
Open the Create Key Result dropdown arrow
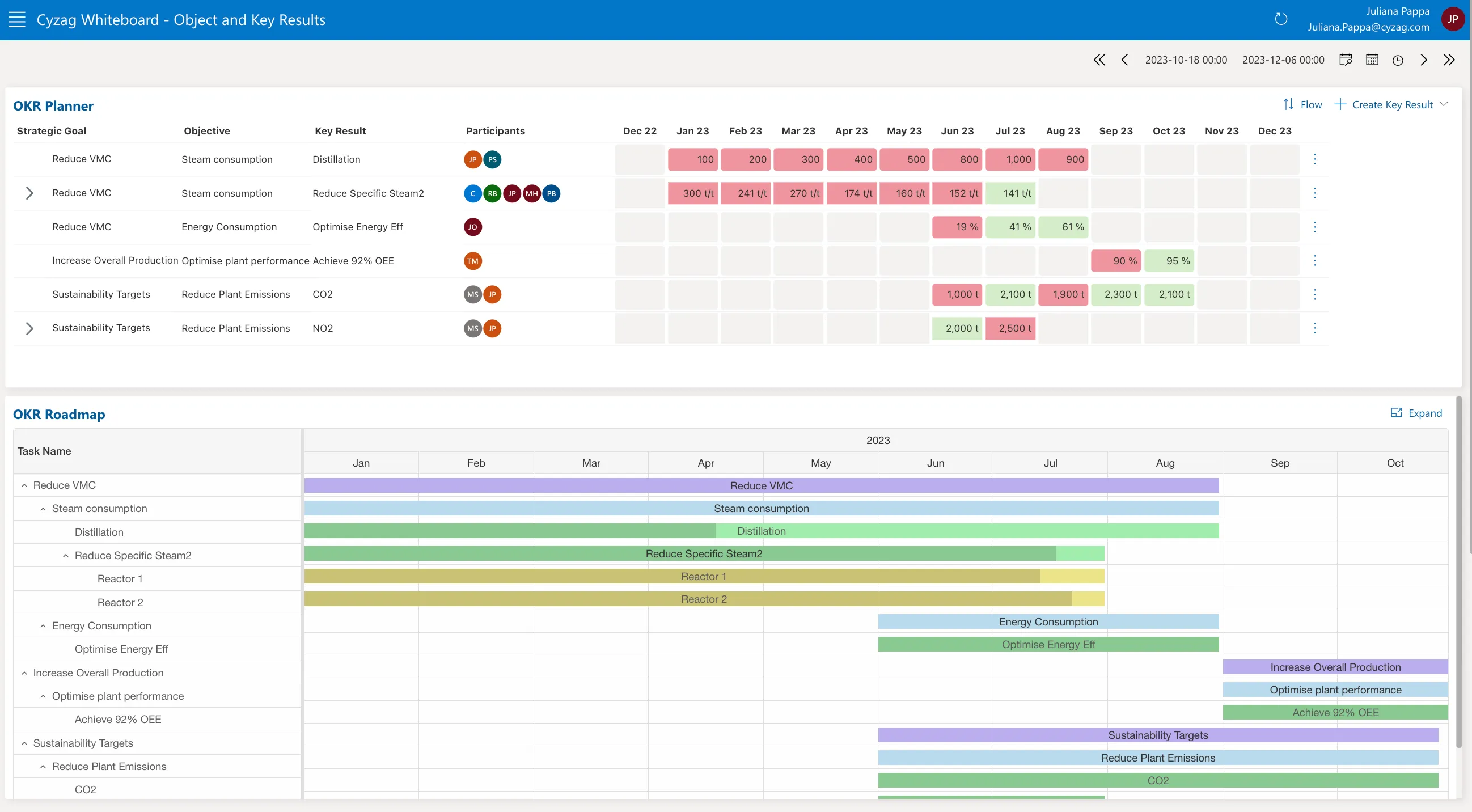(1444, 104)
